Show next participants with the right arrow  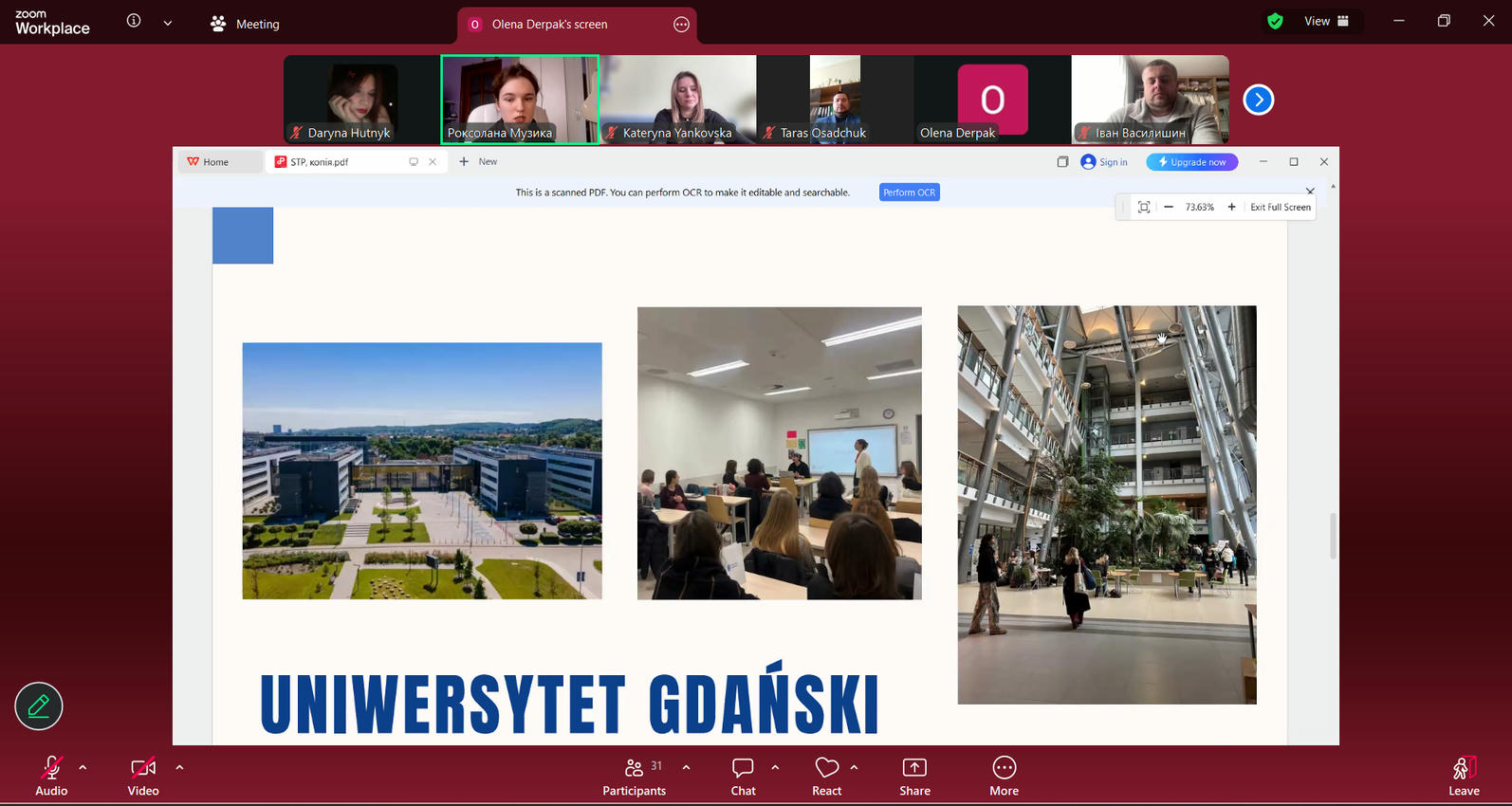1258,100
